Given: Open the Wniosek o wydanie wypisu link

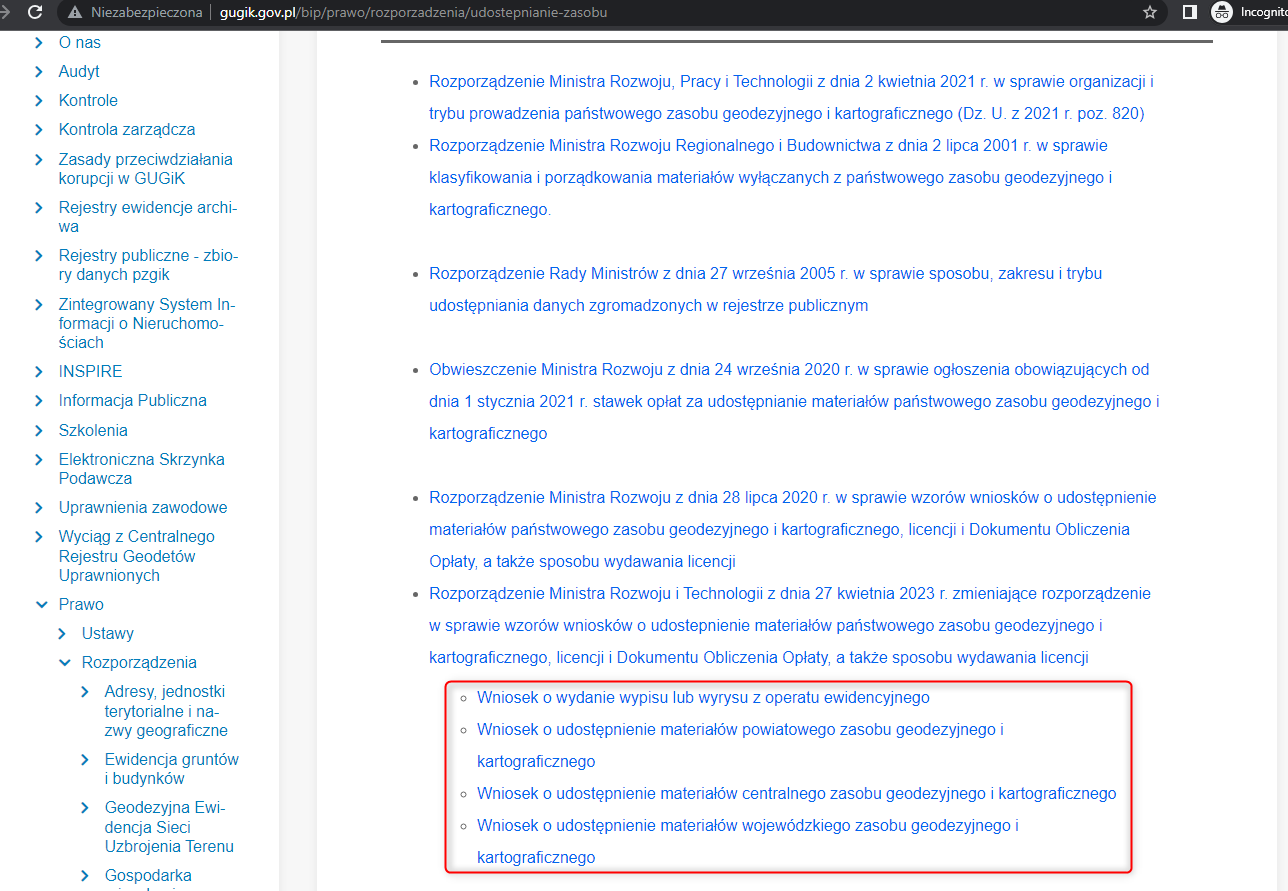Looking at the screenshot, I should coord(703,697).
